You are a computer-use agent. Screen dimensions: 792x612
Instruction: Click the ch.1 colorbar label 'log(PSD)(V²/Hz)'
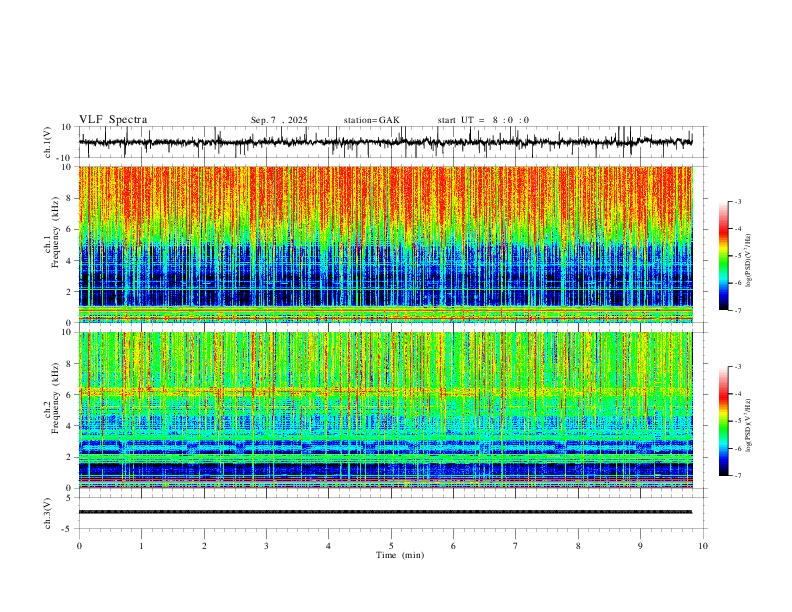748,261
